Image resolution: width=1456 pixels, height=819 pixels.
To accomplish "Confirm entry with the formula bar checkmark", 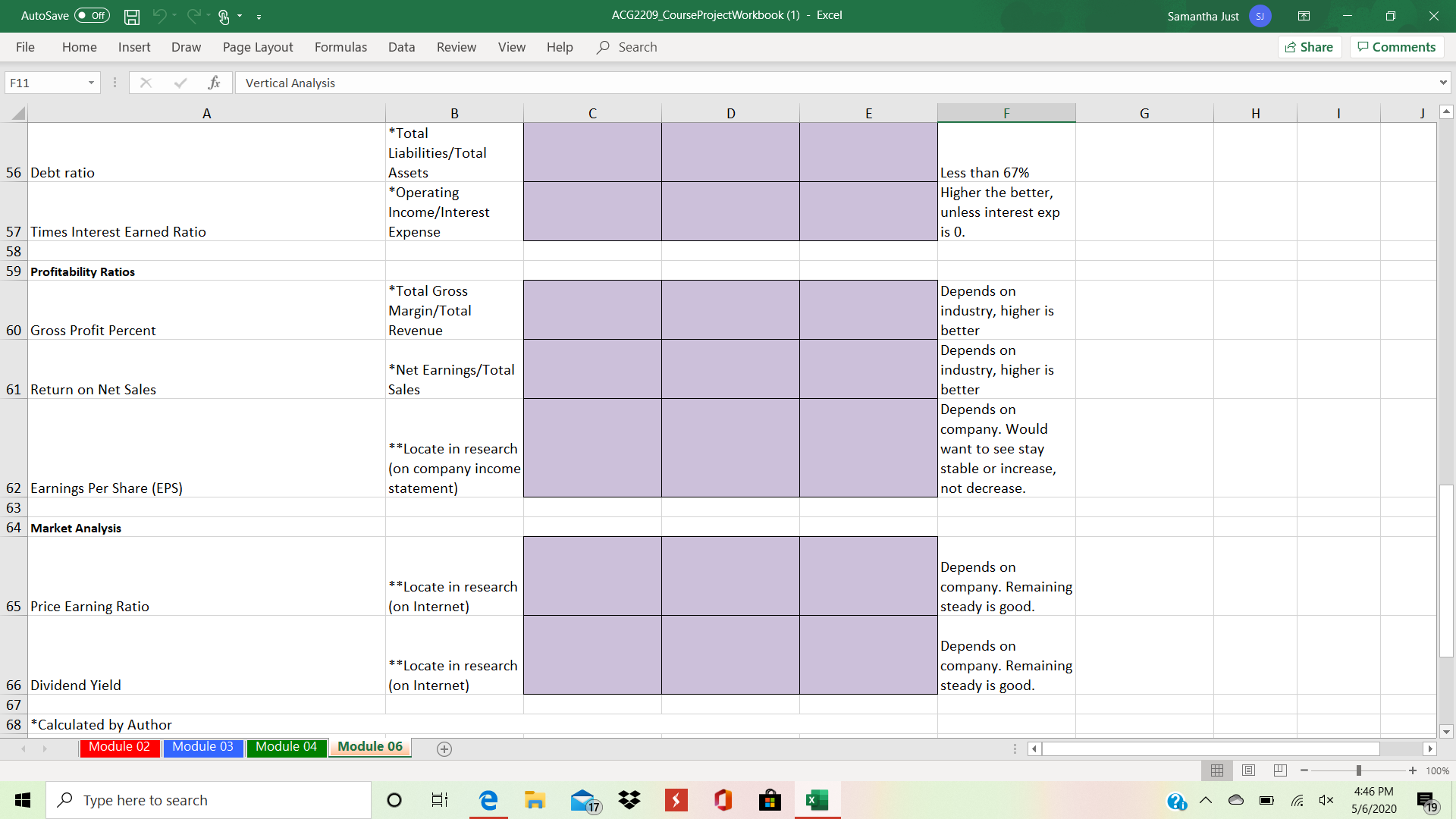I will (x=180, y=83).
